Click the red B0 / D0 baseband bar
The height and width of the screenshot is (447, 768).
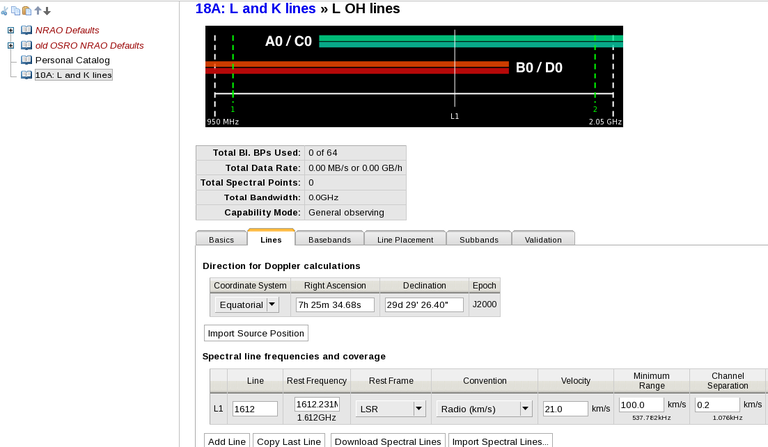(357, 68)
